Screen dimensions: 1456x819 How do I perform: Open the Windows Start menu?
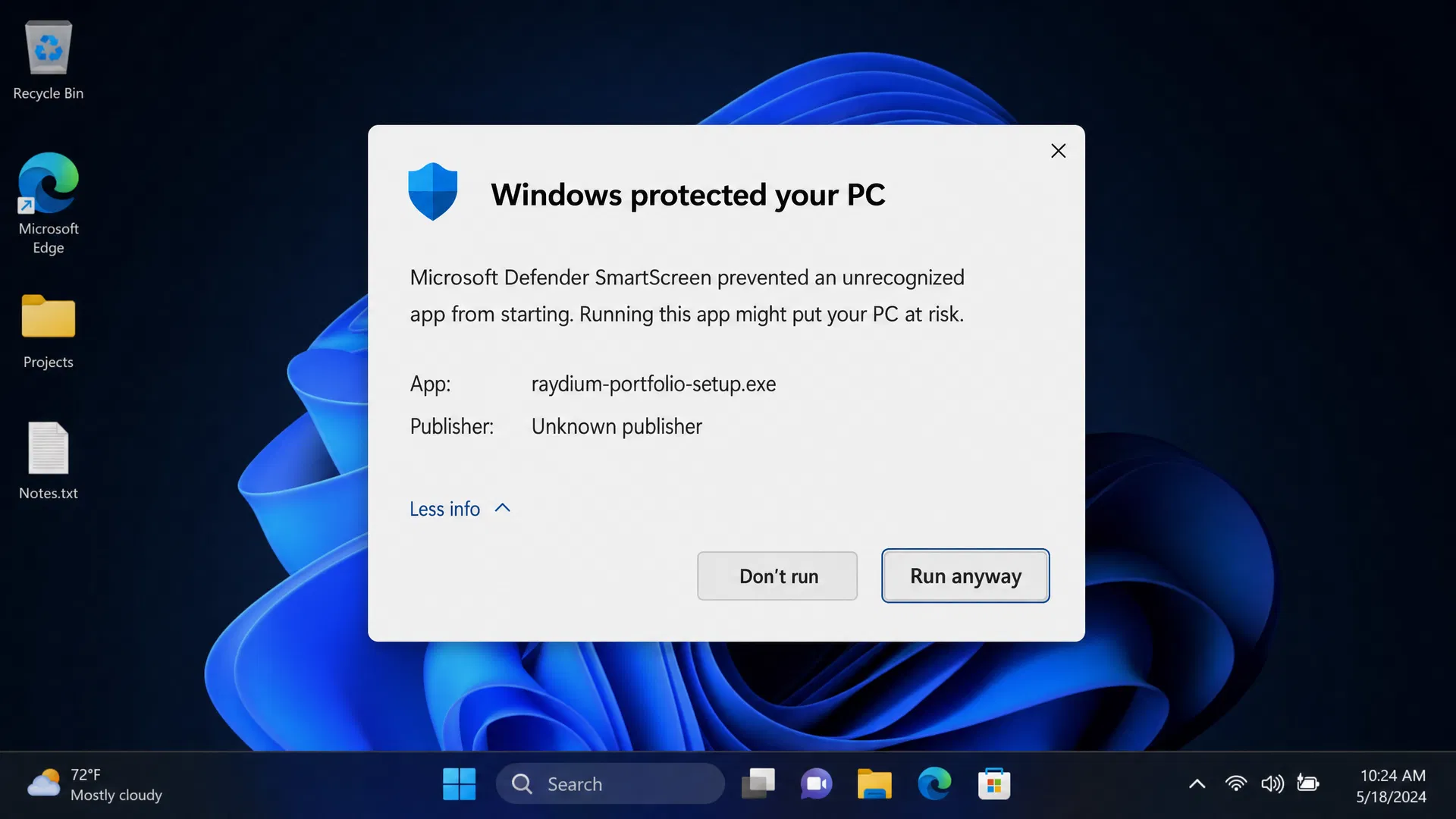tap(459, 784)
